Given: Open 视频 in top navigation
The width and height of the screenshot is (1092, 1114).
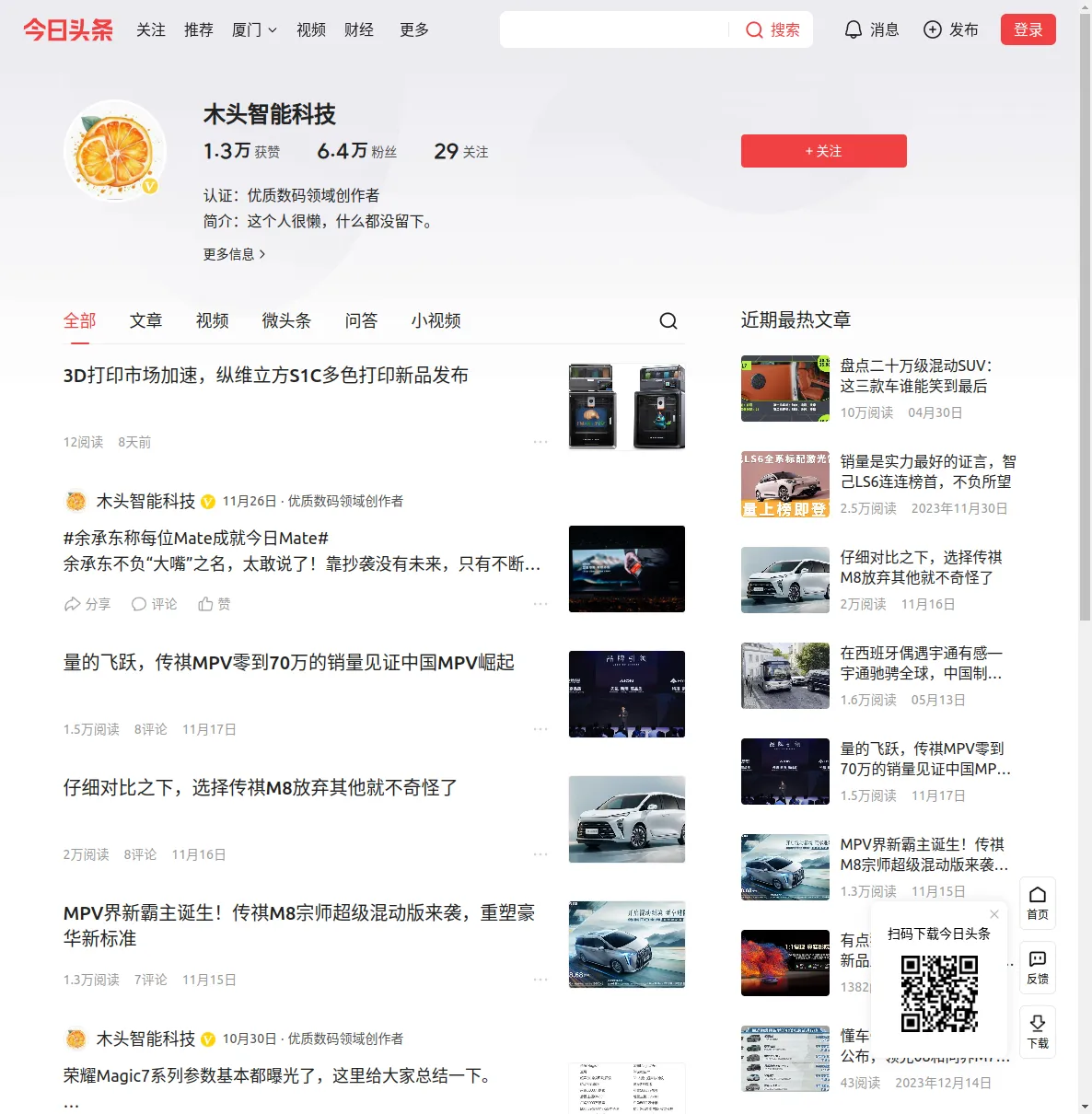Looking at the screenshot, I should click(x=311, y=29).
